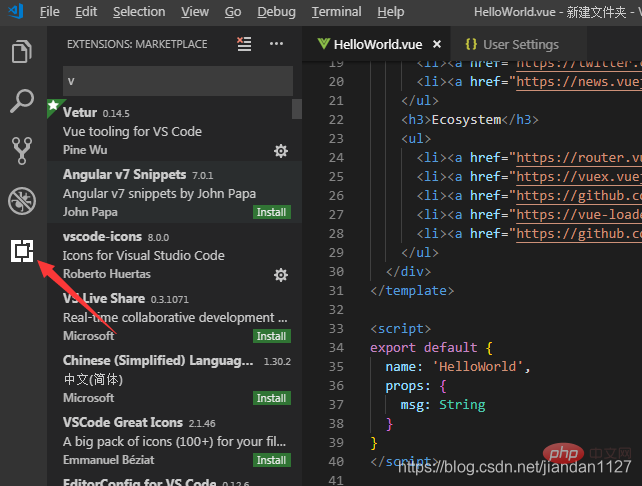Install Angular v7 Snippets extension
Screen dimensions: 642x486
pos(272,212)
